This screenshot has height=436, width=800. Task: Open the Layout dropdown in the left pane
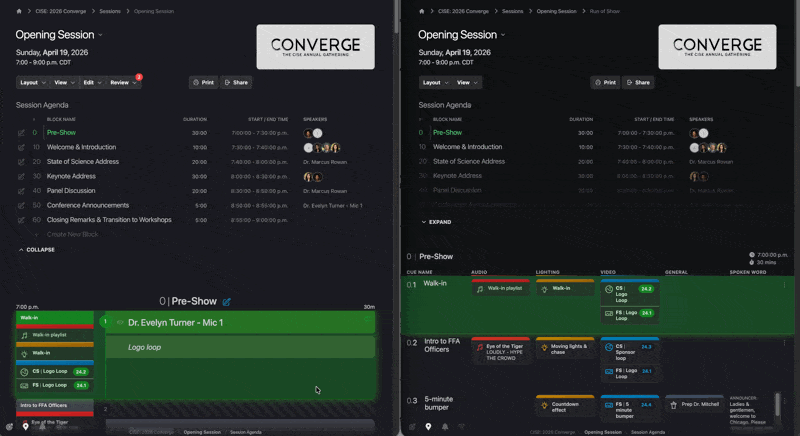(x=33, y=83)
